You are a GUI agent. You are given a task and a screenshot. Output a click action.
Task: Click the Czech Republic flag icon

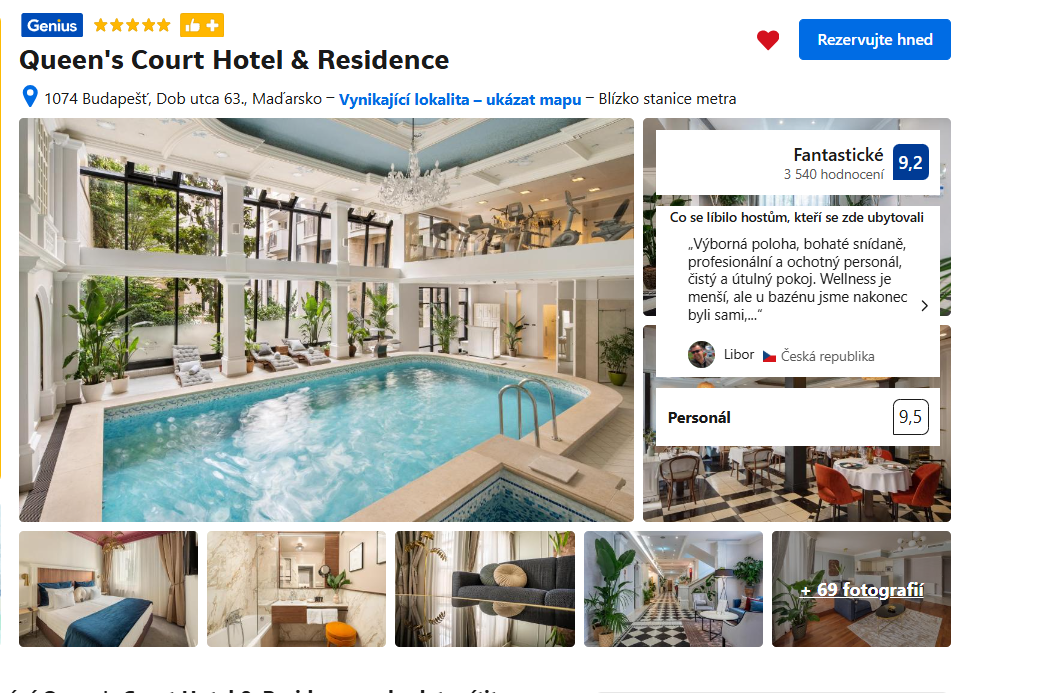coord(769,357)
